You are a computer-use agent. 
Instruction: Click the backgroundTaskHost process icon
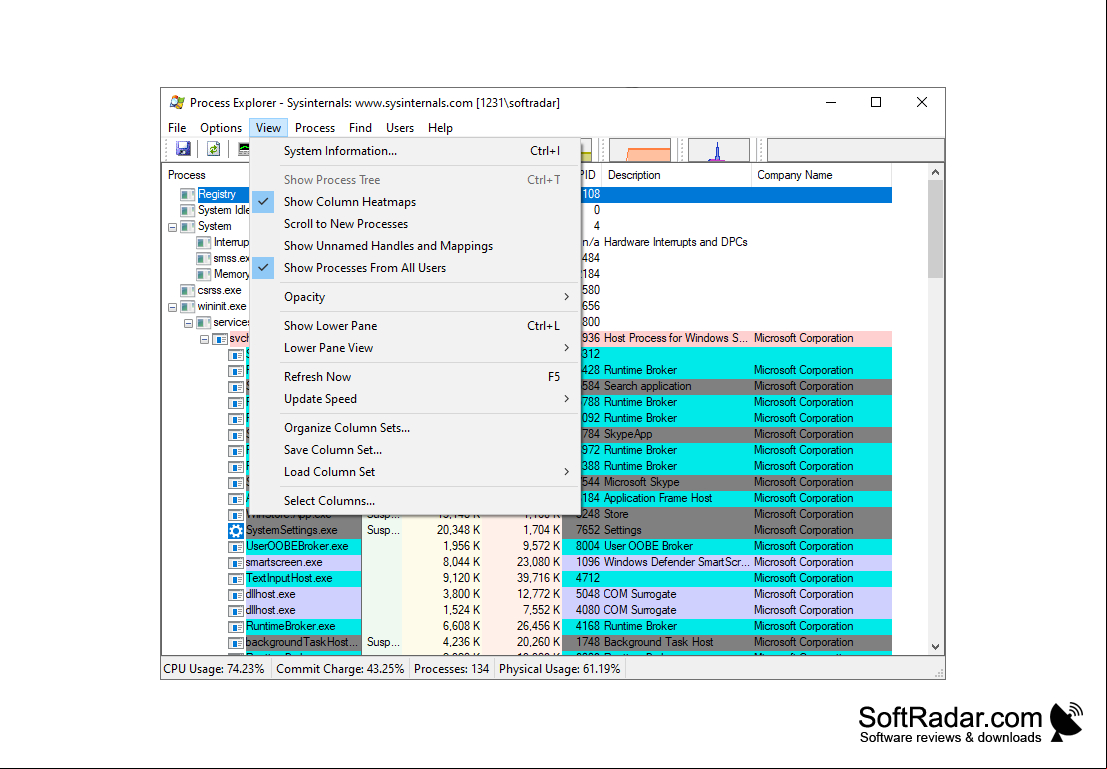[236, 643]
